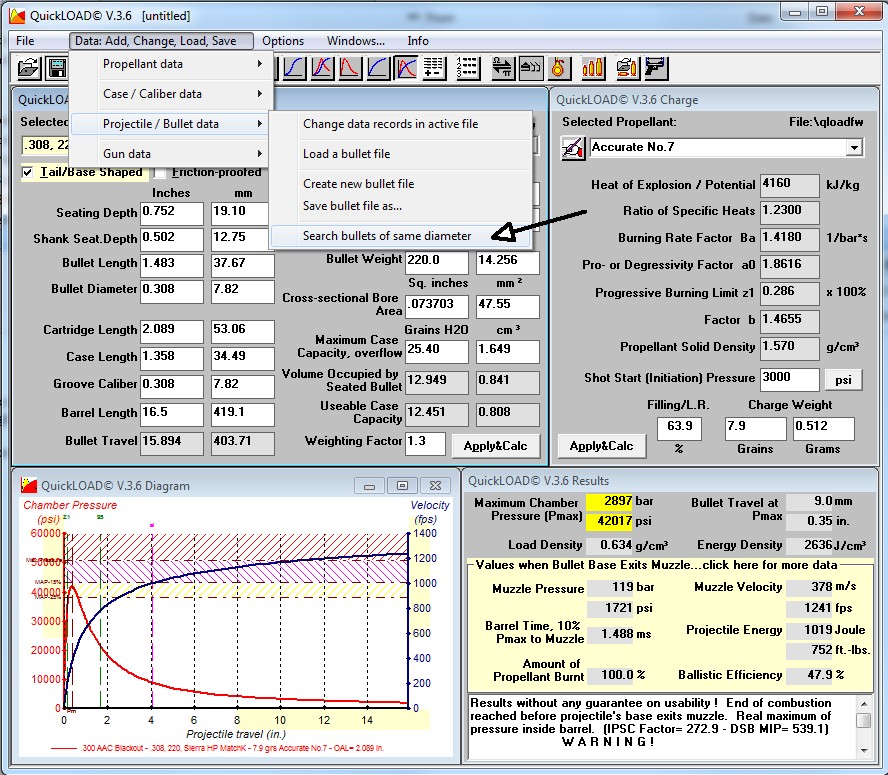
Task: Click the balance scale conversion toolbar icon
Action: (502, 68)
